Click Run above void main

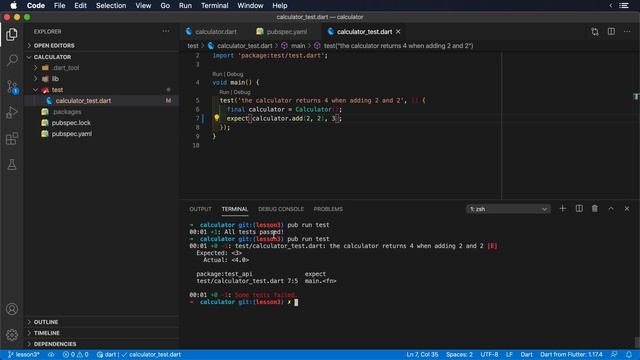(217, 74)
